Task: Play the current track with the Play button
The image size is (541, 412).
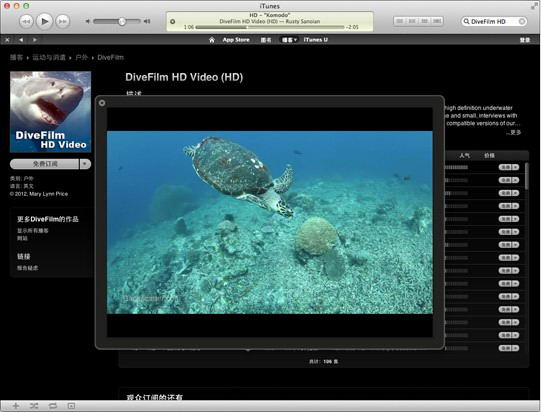Action: point(44,21)
